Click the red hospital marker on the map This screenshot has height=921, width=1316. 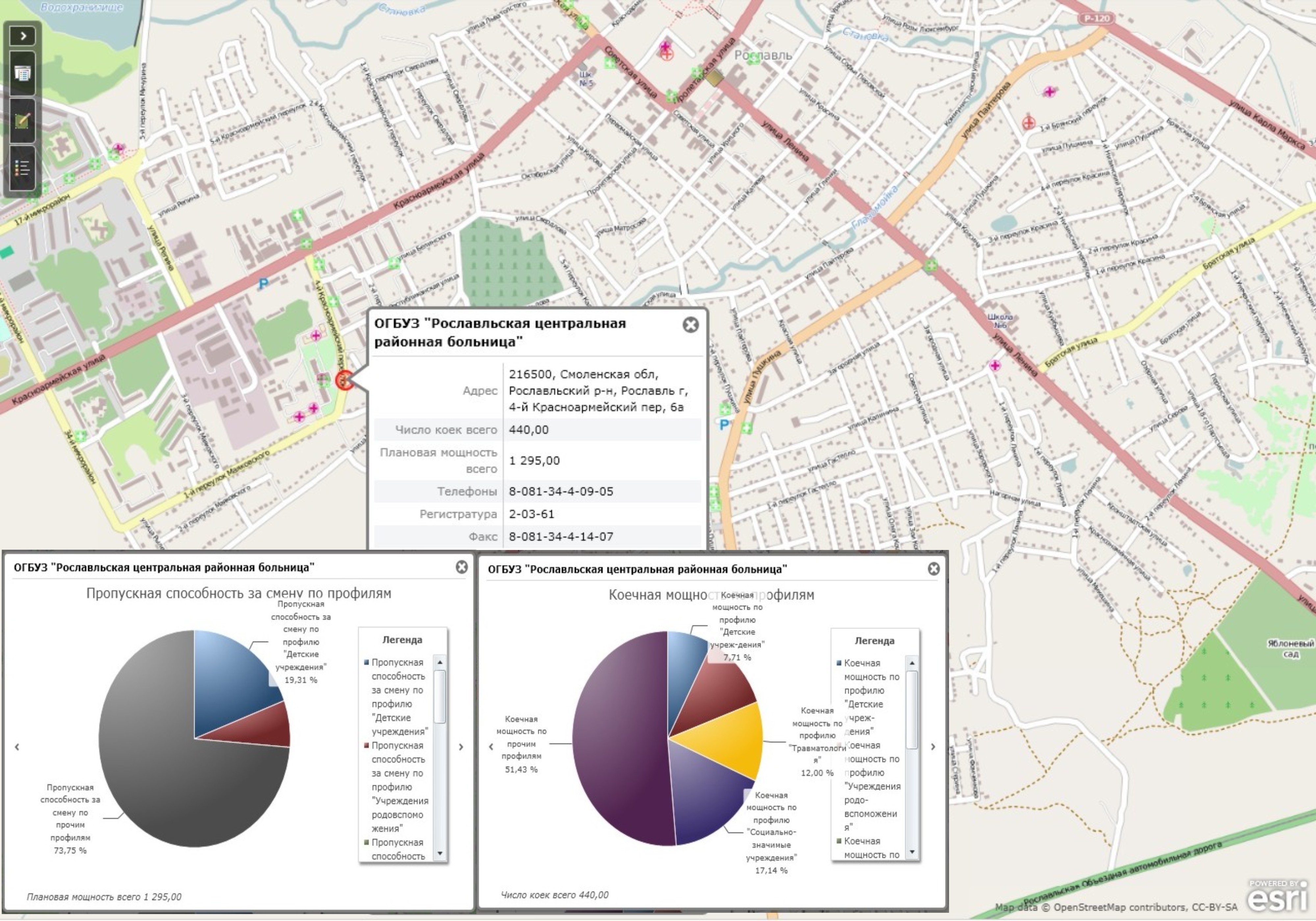[343, 380]
